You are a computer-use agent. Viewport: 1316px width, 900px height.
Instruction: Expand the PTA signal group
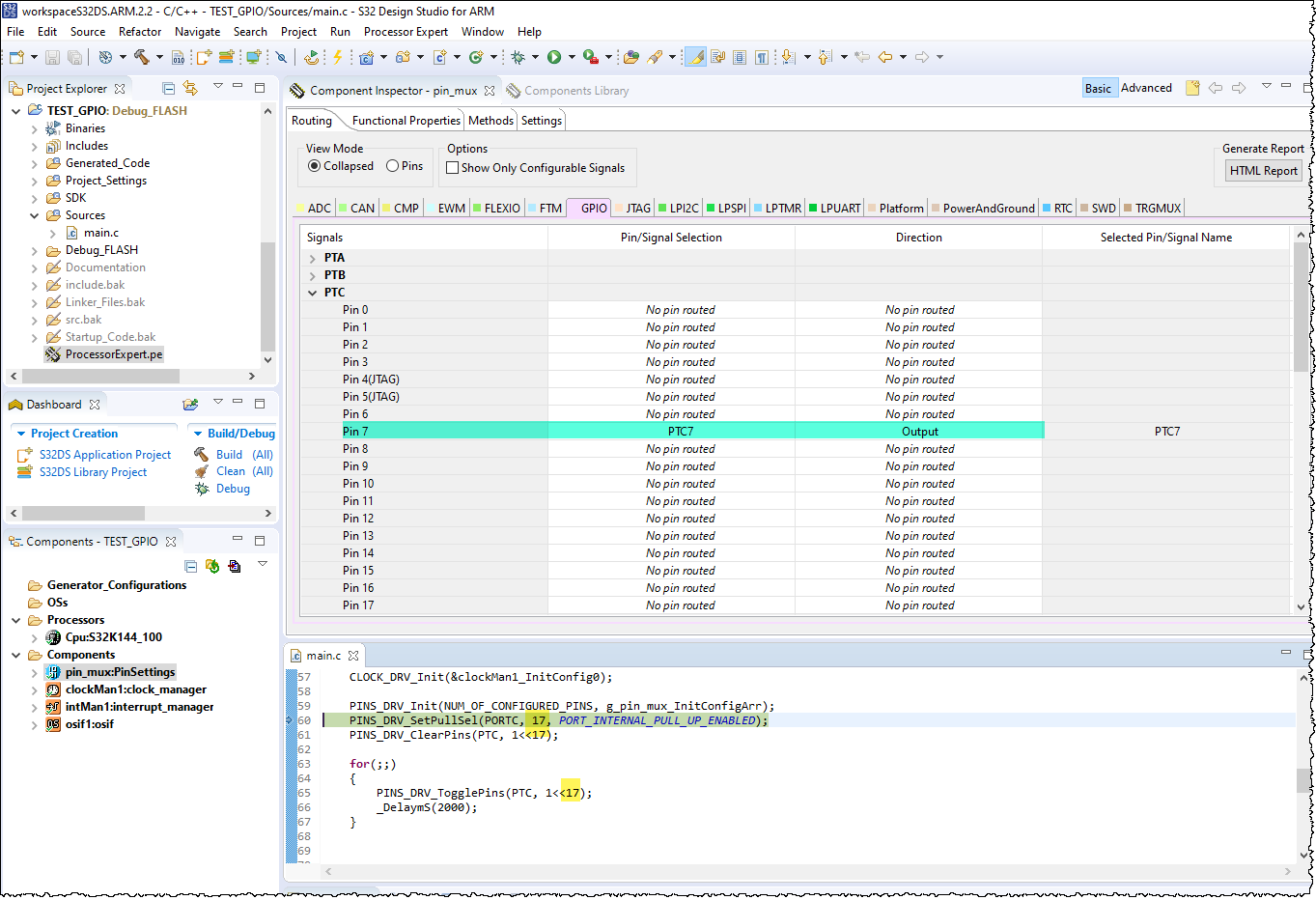click(x=313, y=258)
